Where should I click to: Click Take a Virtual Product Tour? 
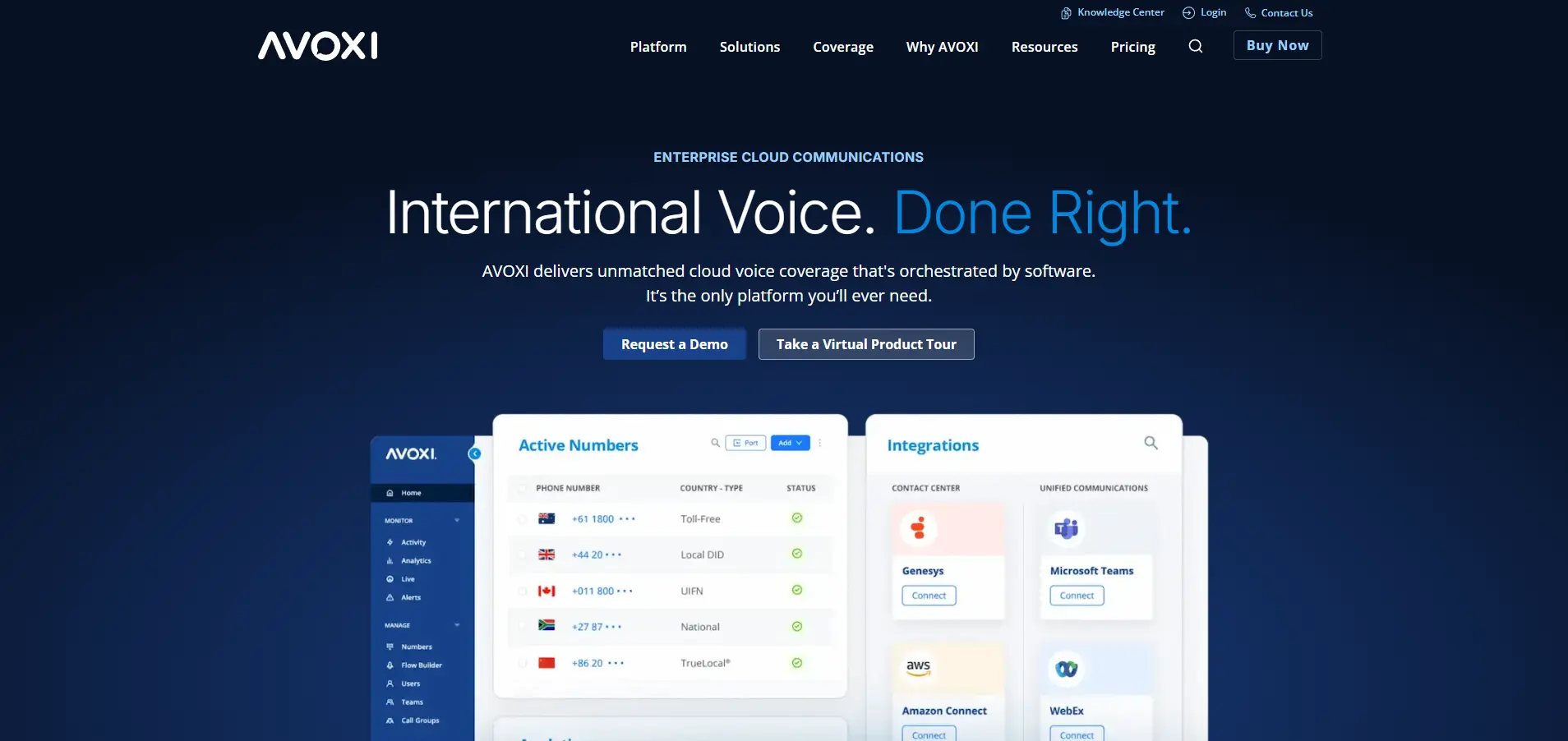tap(866, 344)
